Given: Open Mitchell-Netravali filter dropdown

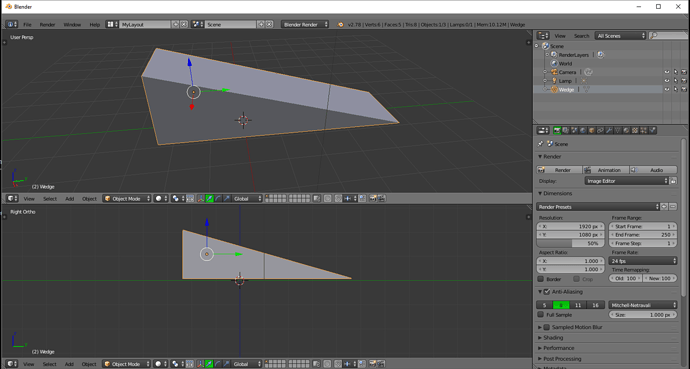Looking at the screenshot, I should (643, 305).
